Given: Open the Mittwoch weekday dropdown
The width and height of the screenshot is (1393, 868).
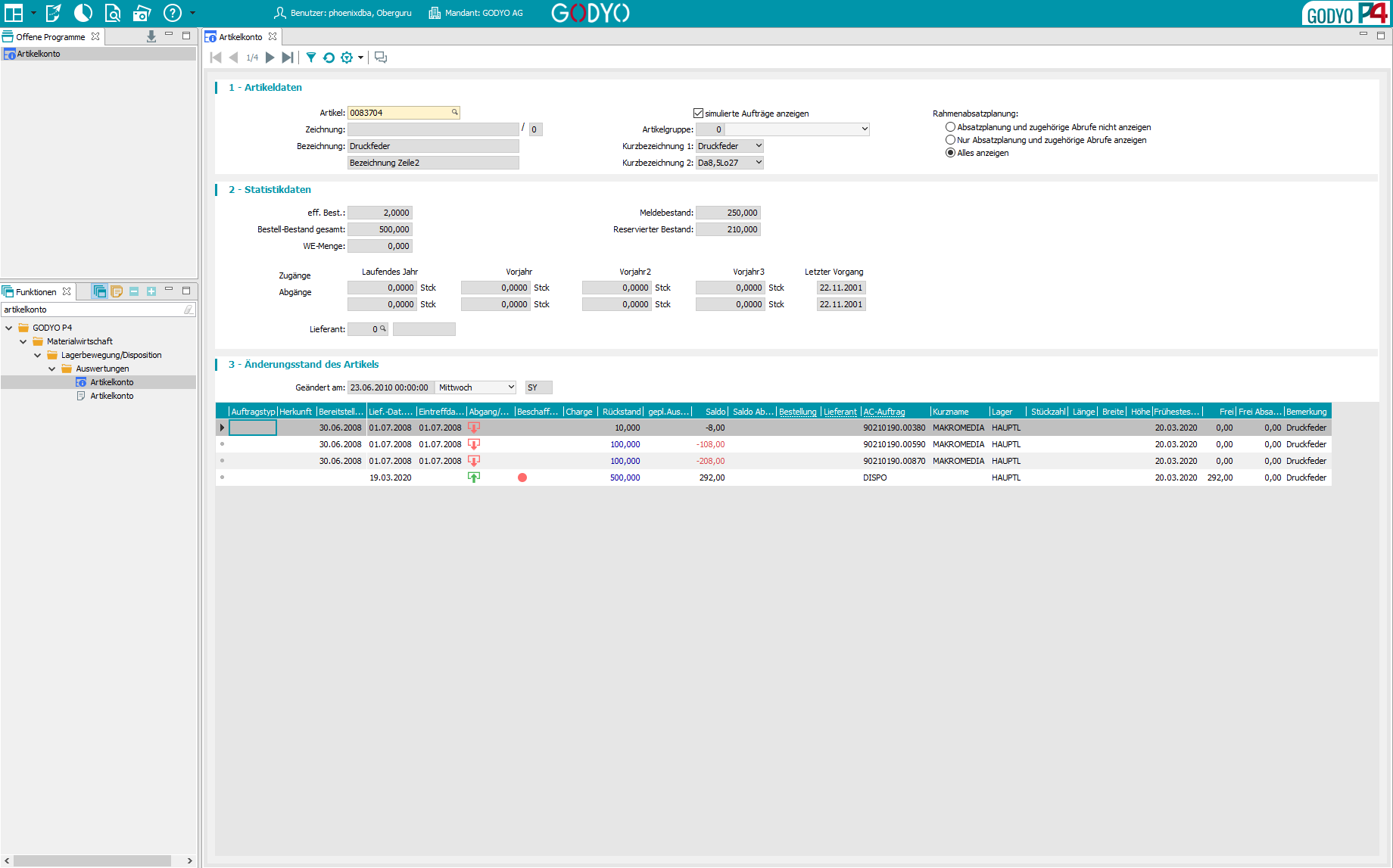Looking at the screenshot, I should (x=511, y=387).
